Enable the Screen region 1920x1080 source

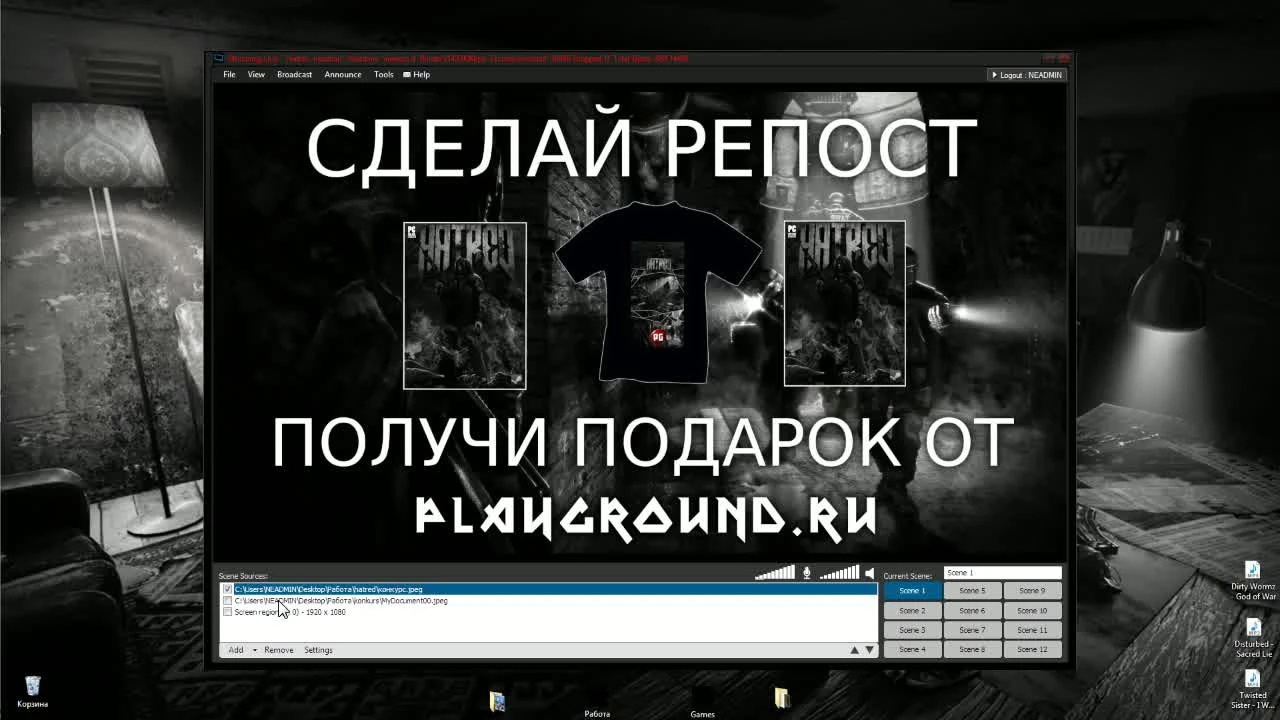click(x=227, y=611)
